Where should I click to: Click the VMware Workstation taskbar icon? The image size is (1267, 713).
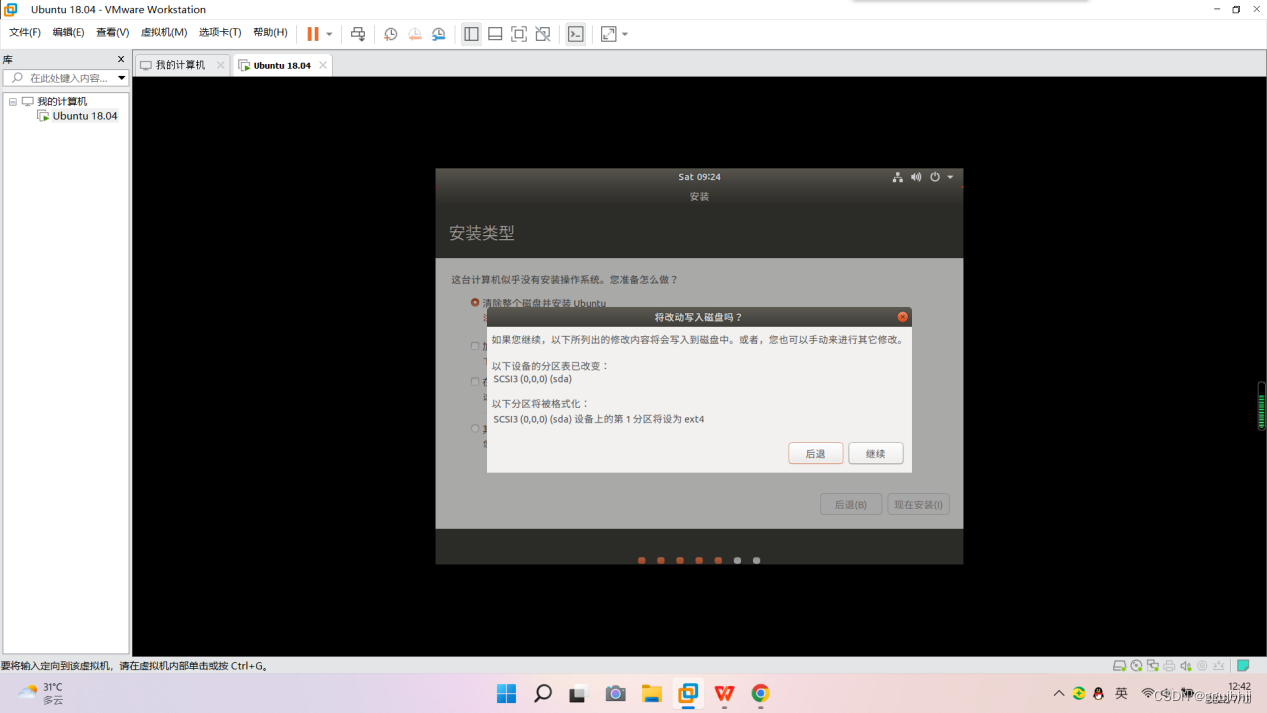coord(688,693)
